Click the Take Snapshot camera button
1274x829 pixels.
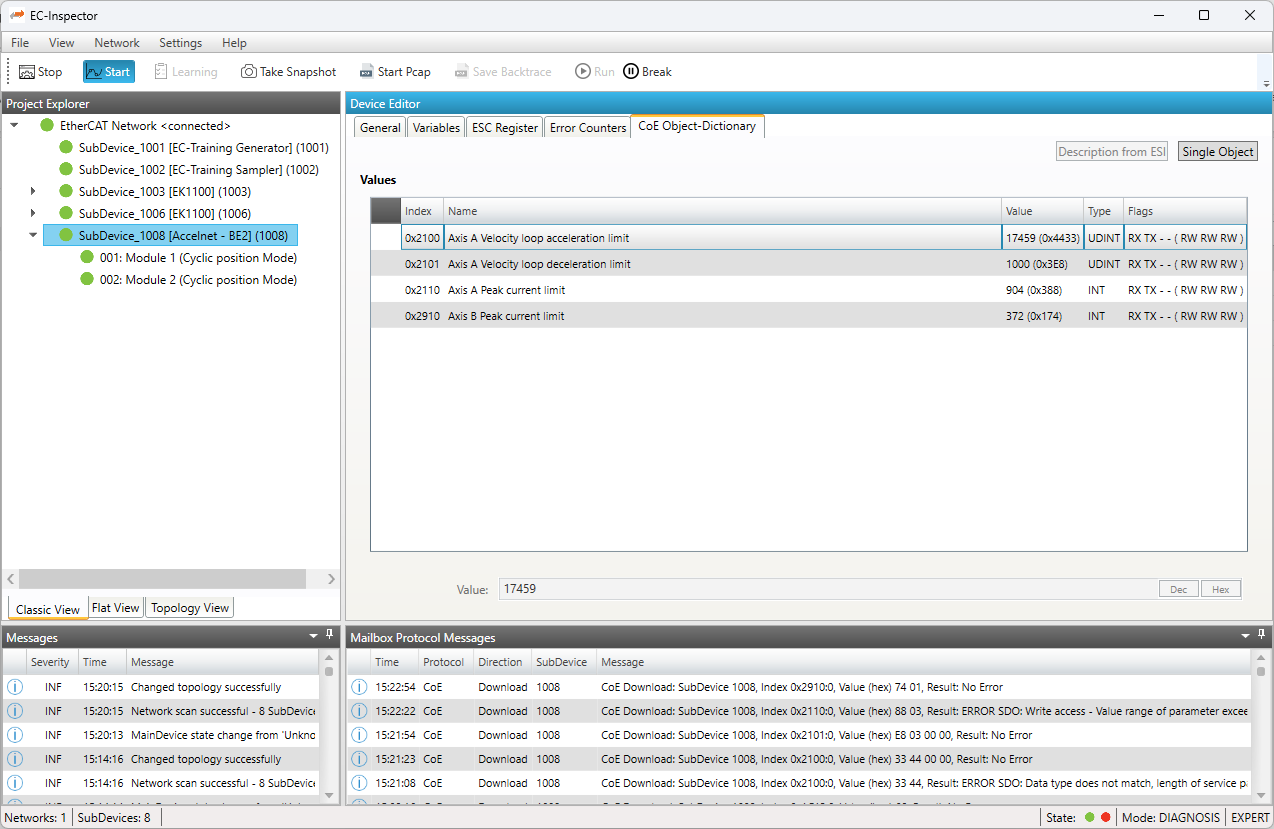tap(288, 72)
